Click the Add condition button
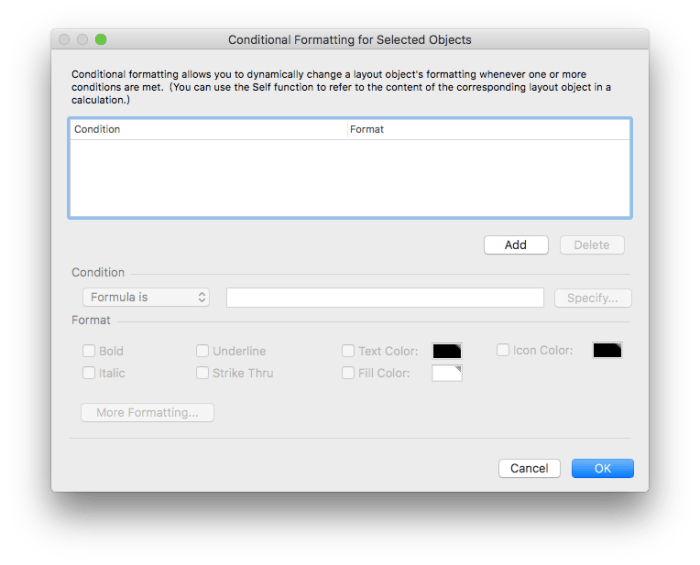The height and width of the screenshot is (565, 700). [x=515, y=245]
